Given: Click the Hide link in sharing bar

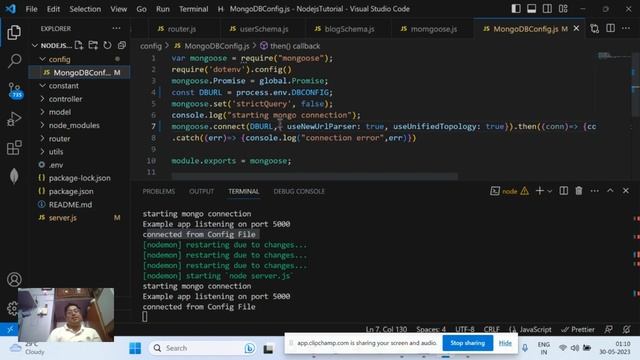Looking at the screenshot, I should (505, 343).
